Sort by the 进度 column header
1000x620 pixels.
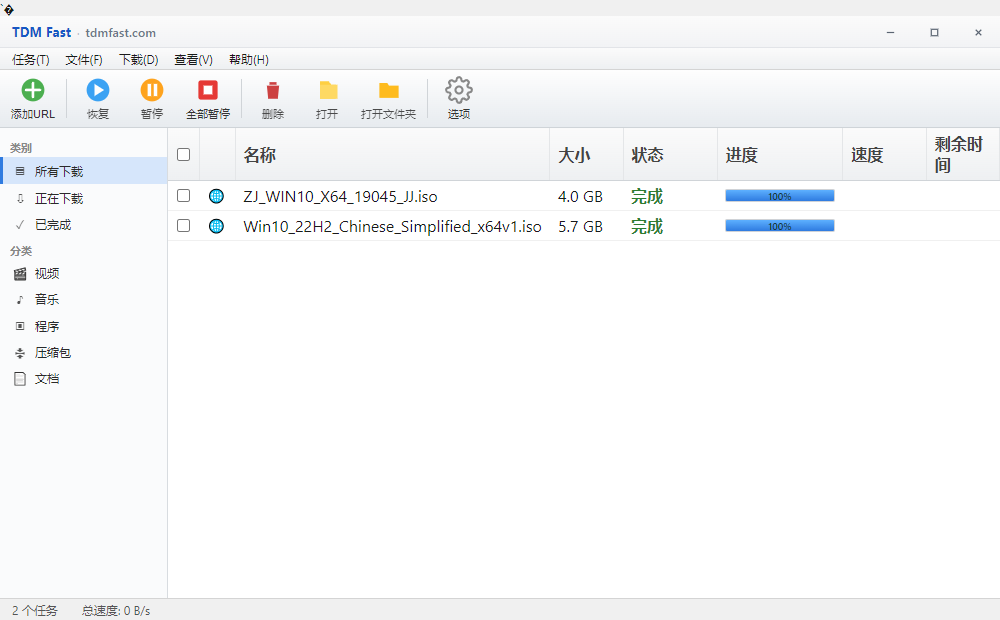[x=780, y=154]
